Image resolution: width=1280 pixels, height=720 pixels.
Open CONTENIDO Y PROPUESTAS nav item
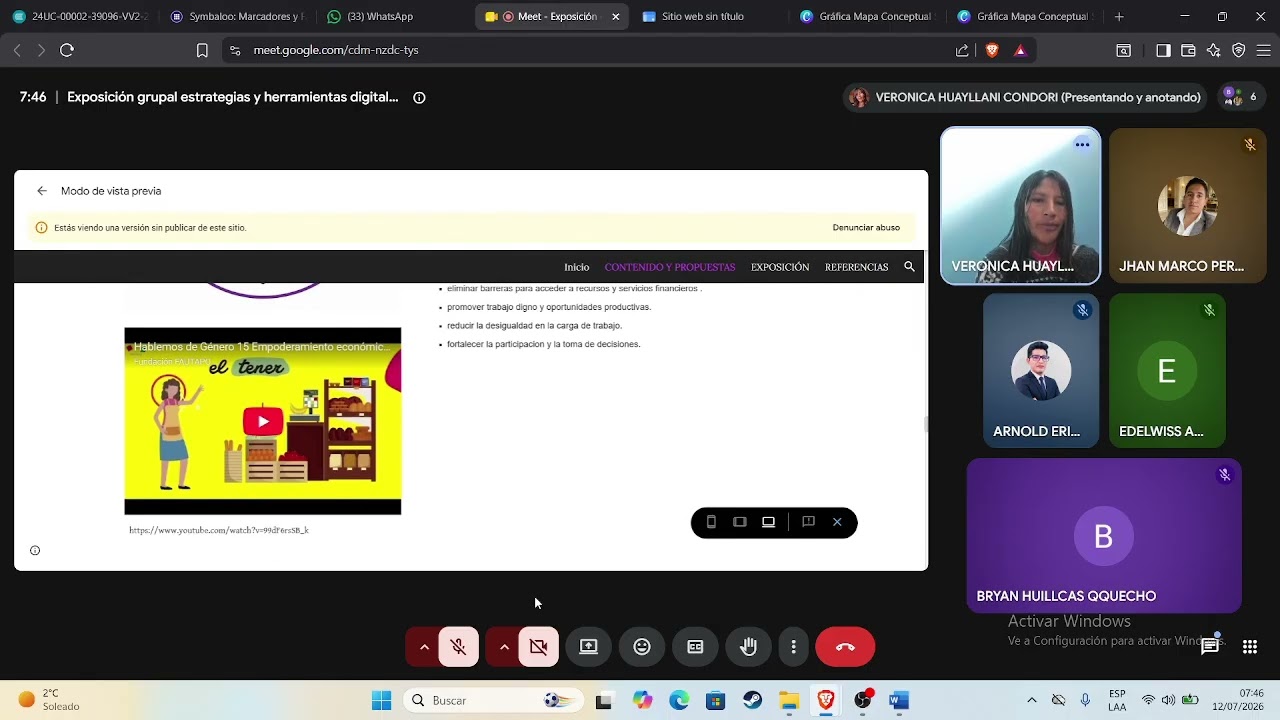coord(670,267)
